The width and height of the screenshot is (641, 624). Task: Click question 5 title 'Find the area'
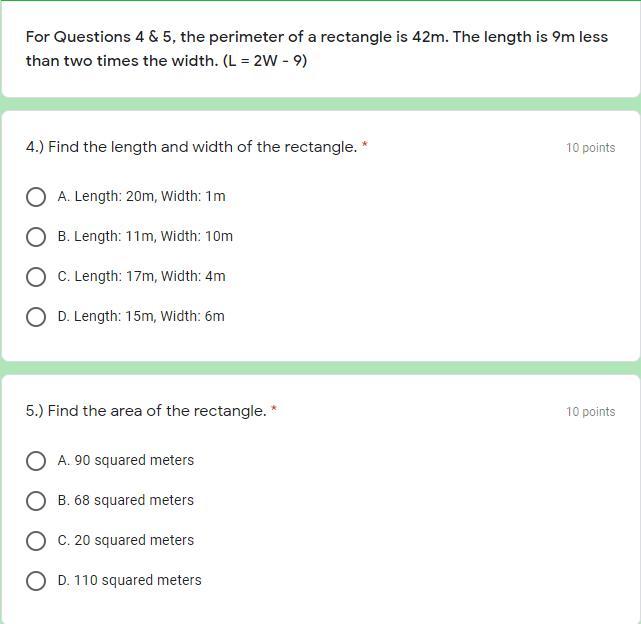[146, 411]
